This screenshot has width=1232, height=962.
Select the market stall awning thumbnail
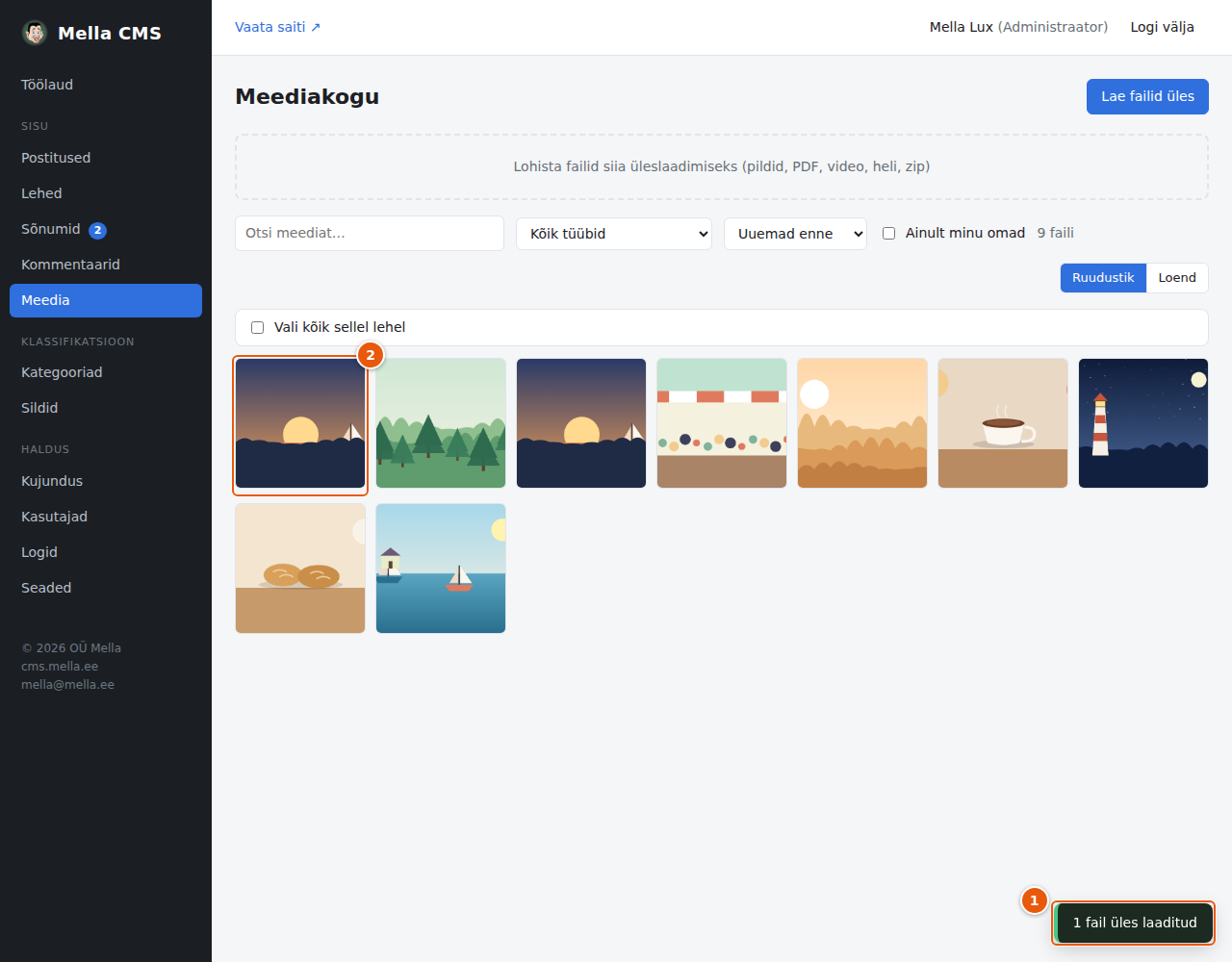(x=722, y=423)
